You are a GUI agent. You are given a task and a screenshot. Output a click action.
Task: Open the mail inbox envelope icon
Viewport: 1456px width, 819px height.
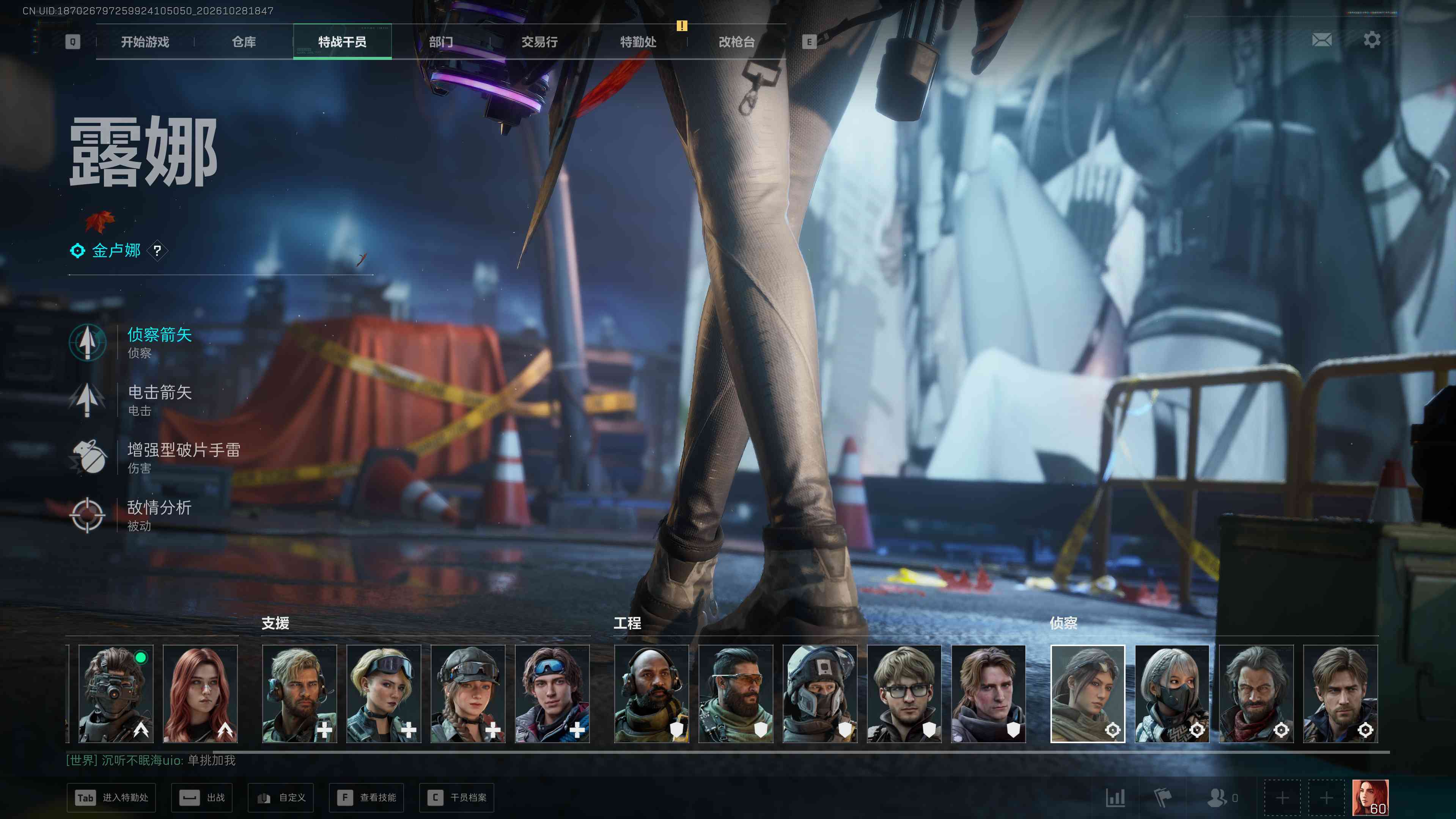1321,40
